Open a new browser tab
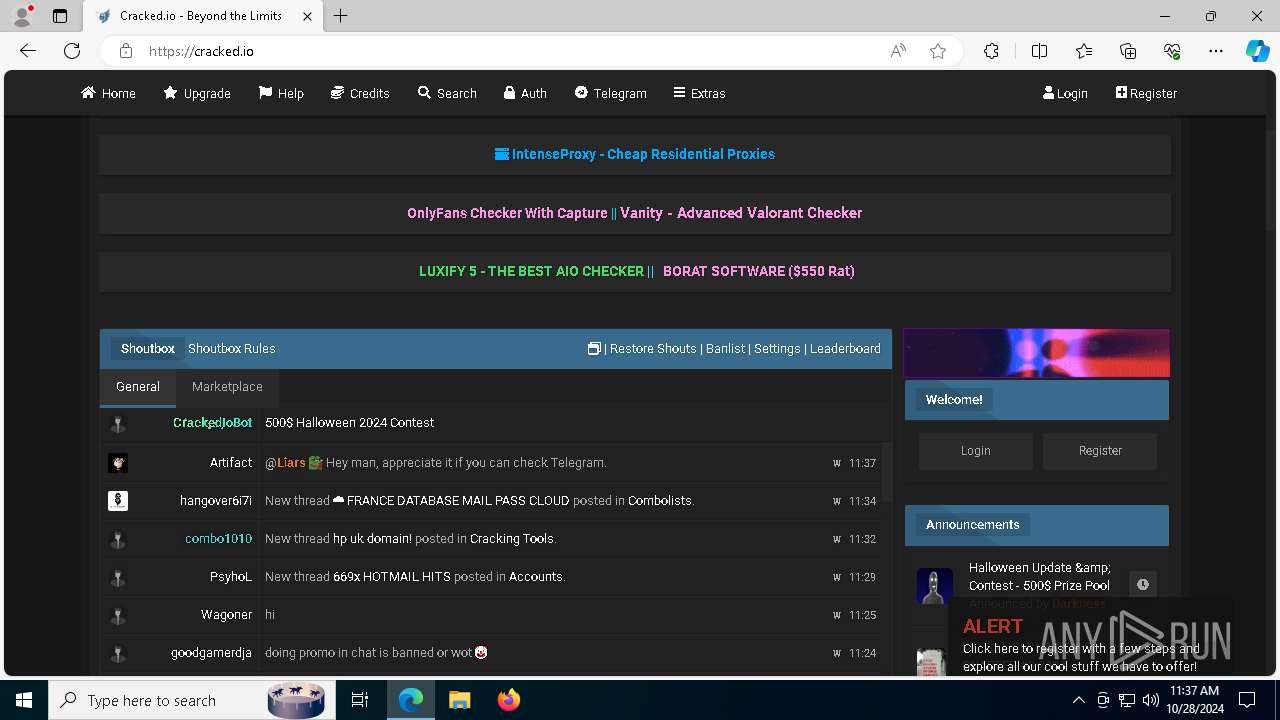 tap(341, 16)
